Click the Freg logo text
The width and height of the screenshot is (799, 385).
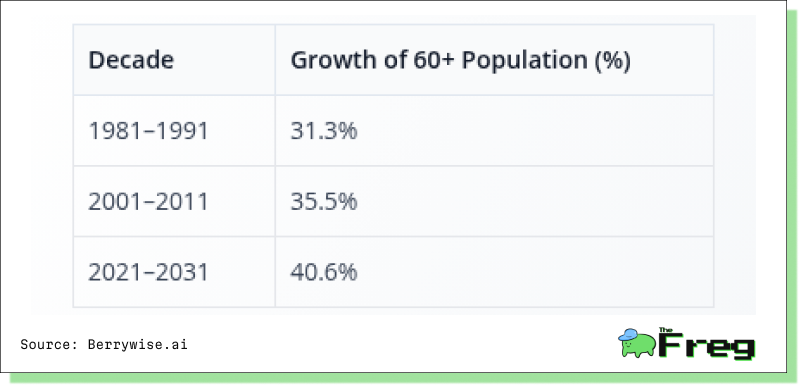[706, 345]
